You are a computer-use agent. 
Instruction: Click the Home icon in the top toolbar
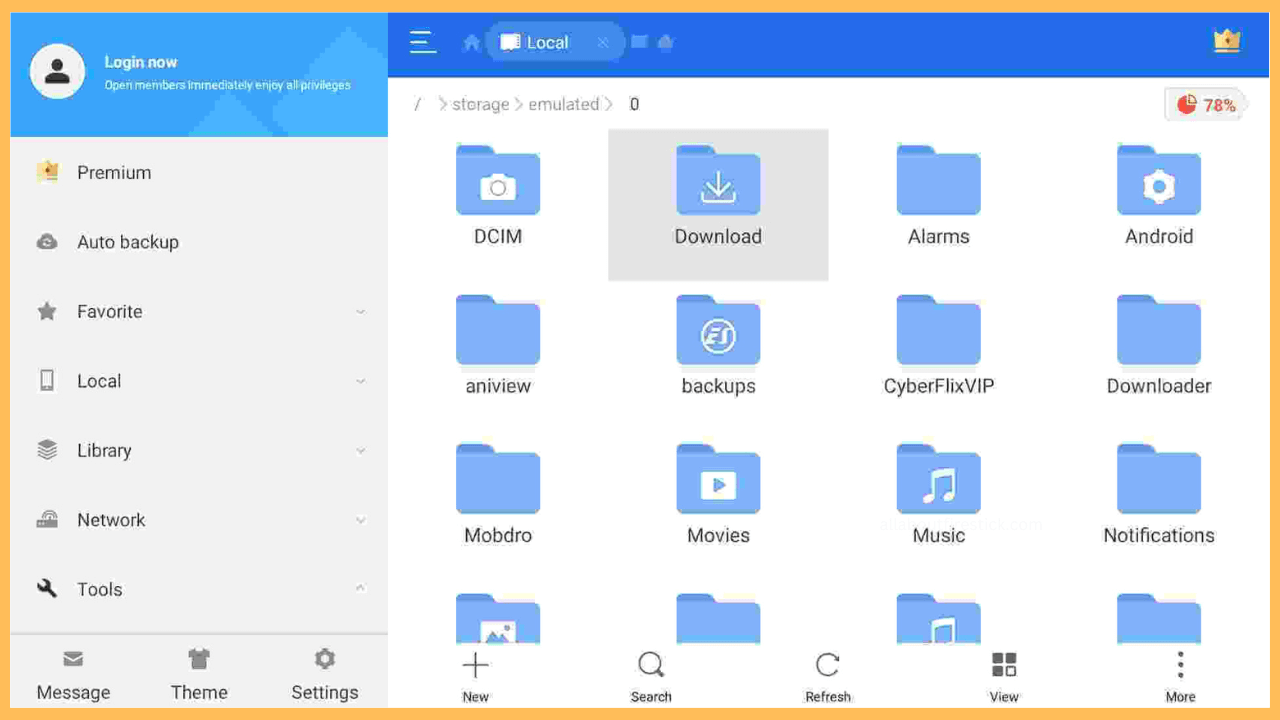[470, 42]
